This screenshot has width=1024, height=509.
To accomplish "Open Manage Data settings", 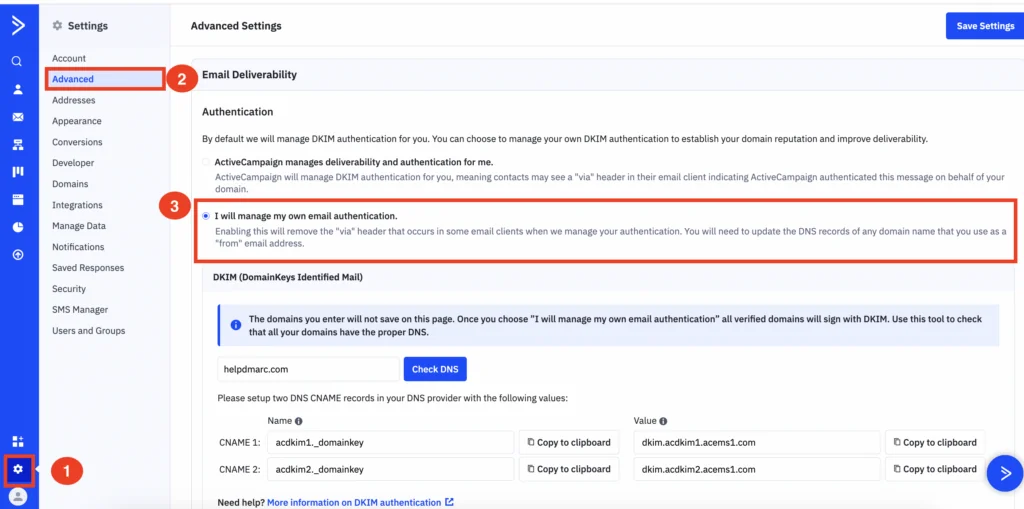I will click(x=79, y=225).
